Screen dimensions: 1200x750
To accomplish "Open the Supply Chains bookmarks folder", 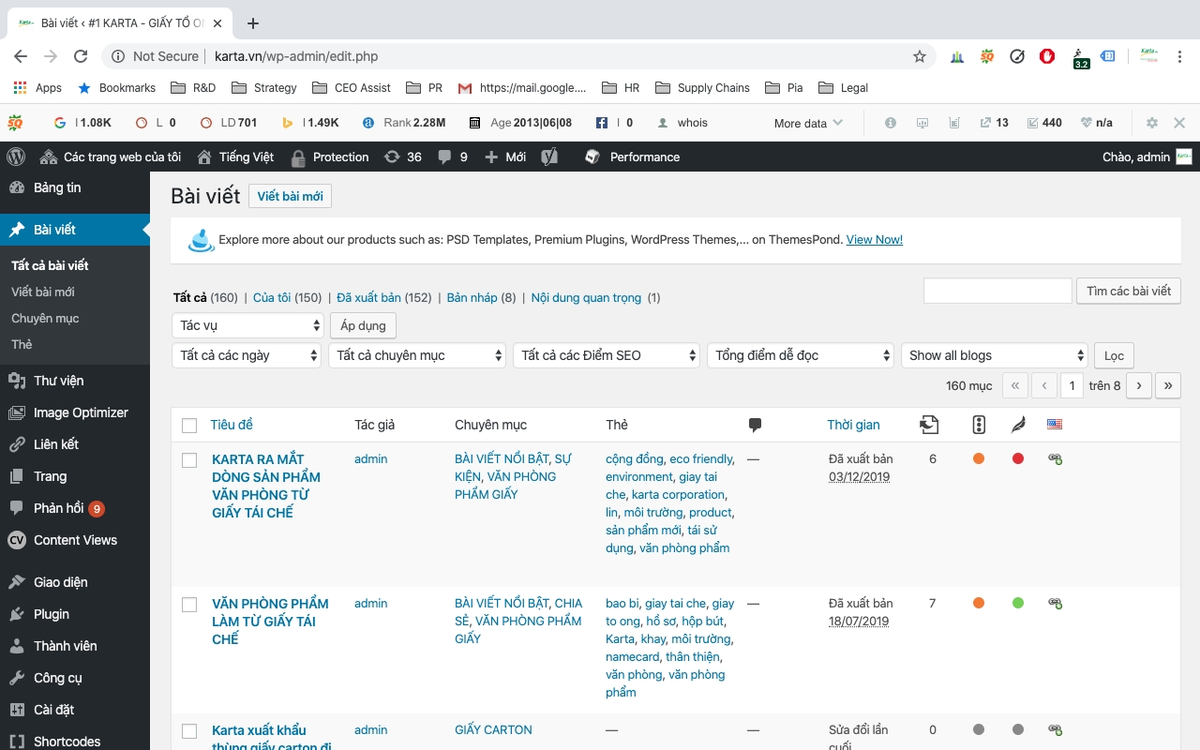I will click(x=702, y=88).
